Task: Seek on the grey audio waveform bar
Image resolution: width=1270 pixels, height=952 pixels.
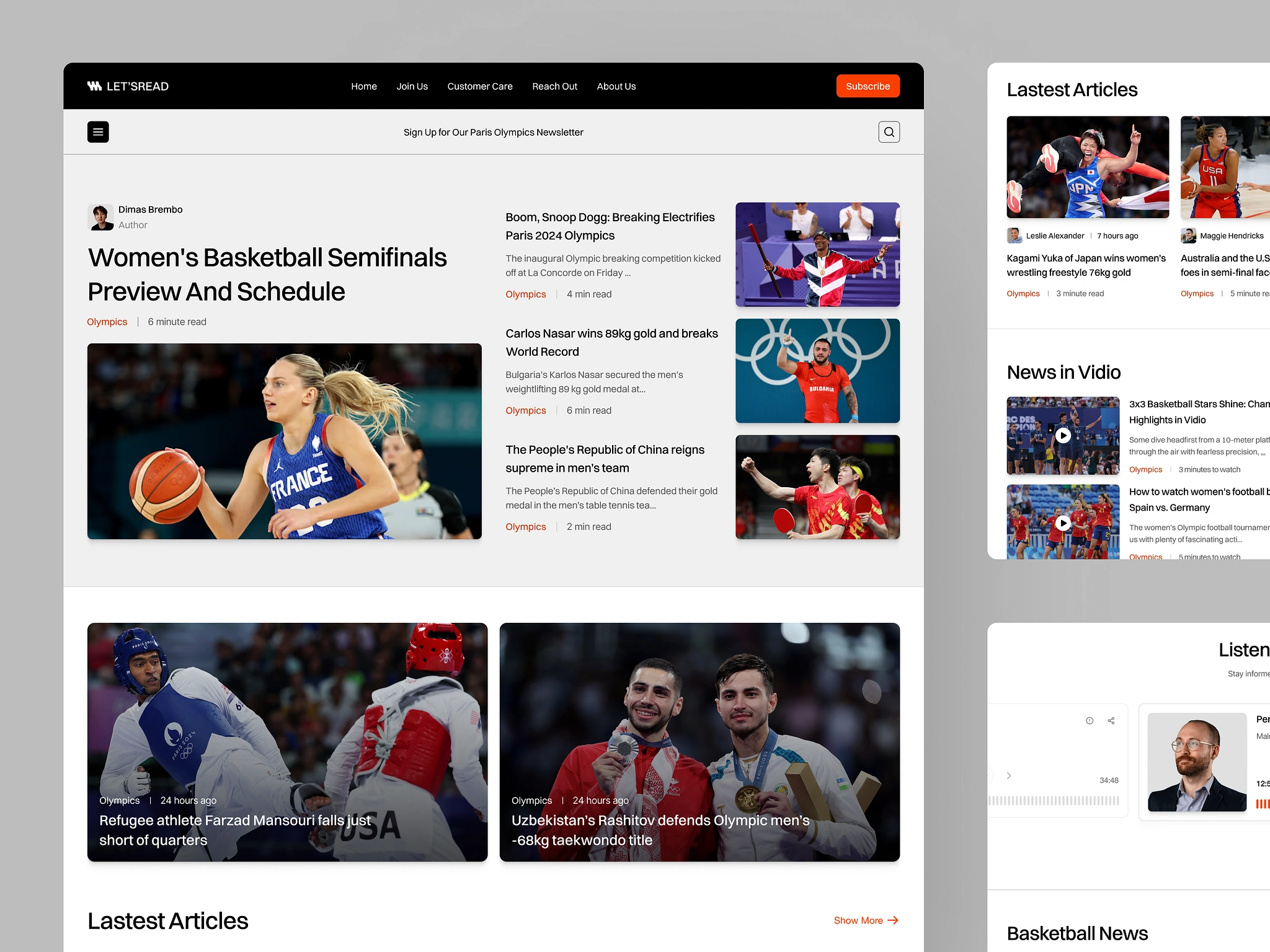Action: 1054,801
